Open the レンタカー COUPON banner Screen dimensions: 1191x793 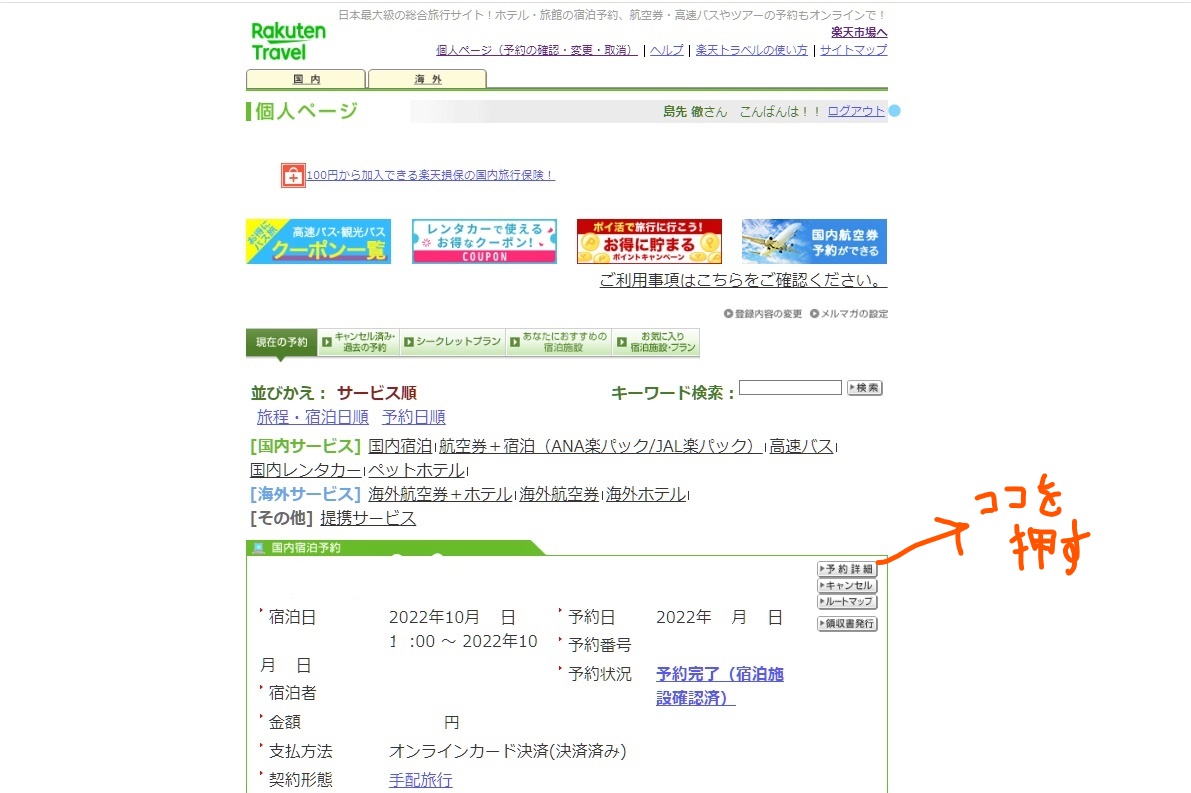click(483, 240)
